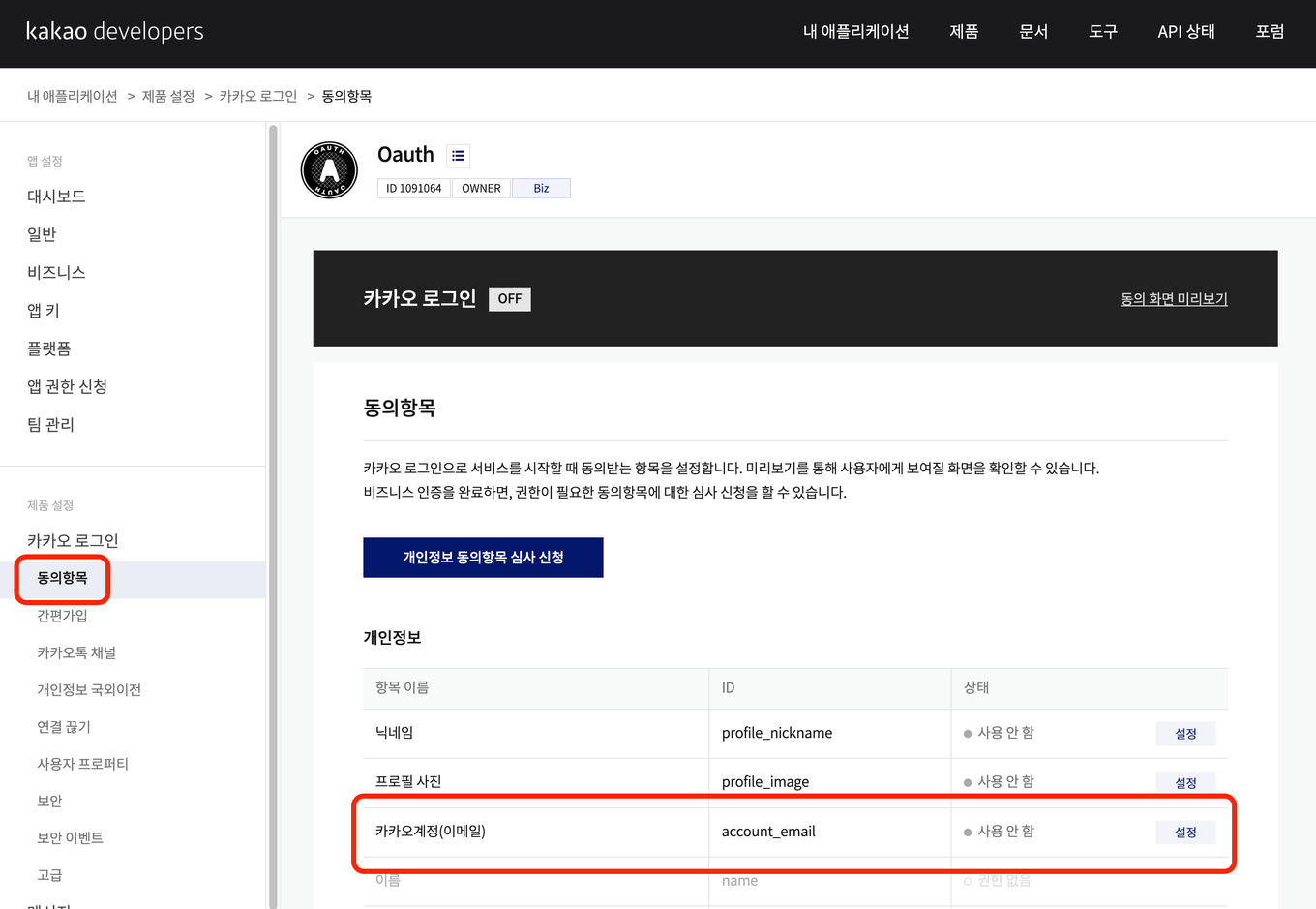Click the 동의항목 breadcrumb

[346, 96]
